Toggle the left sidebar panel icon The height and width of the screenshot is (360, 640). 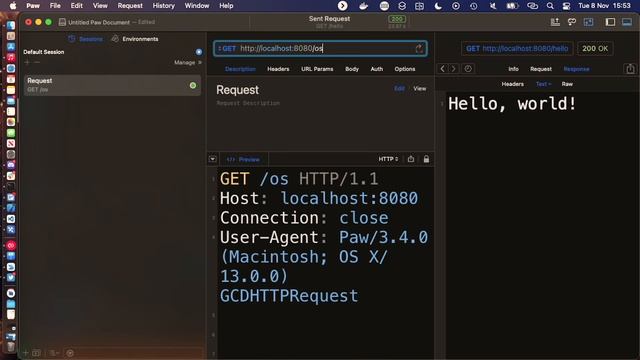click(x=610, y=22)
